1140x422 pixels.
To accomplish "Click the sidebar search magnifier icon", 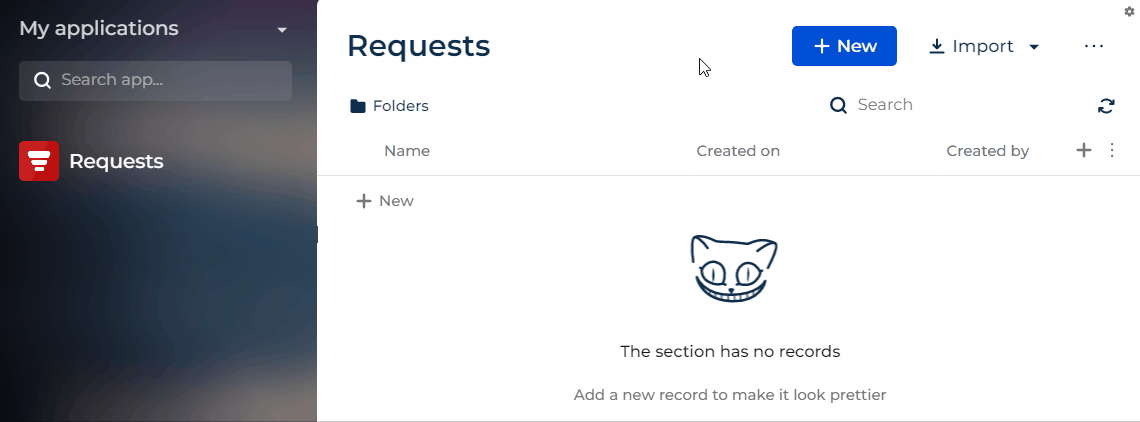I will click(x=42, y=80).
